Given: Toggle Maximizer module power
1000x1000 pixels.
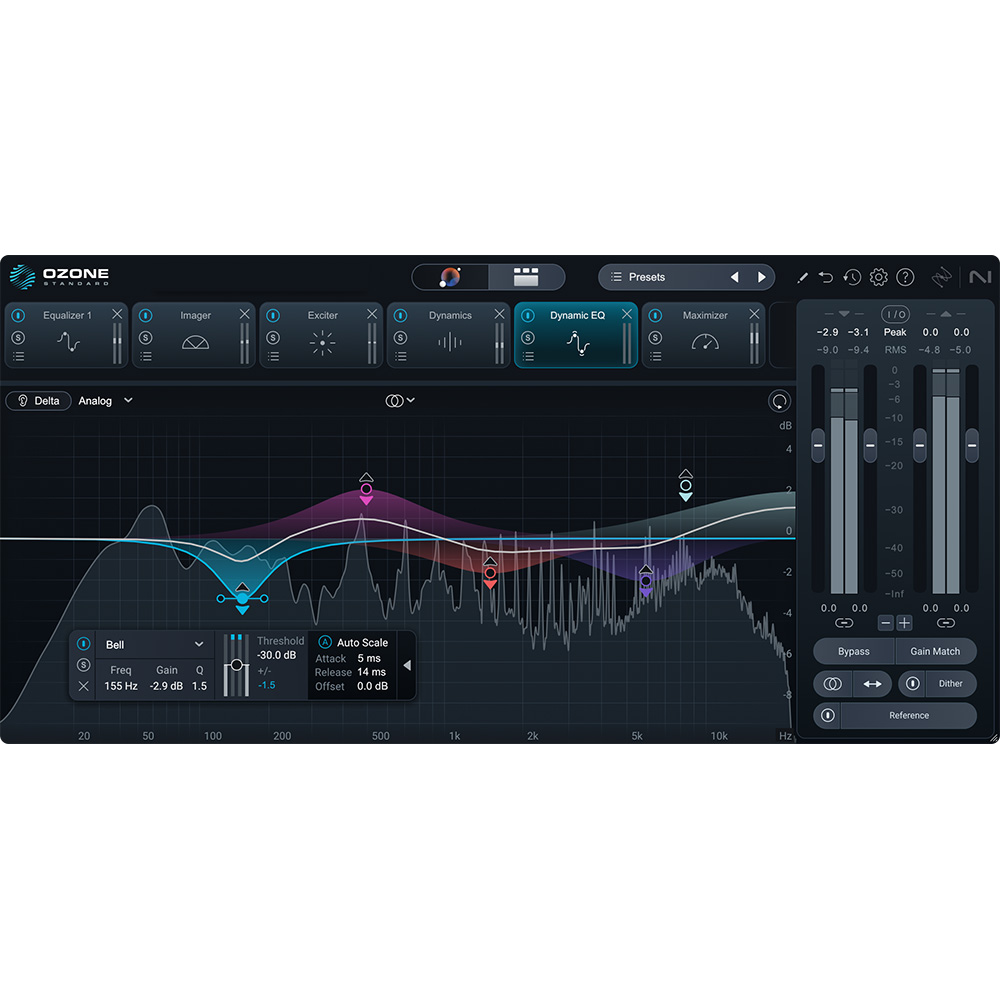Looking at the screenshot, I should coord(656,315).
